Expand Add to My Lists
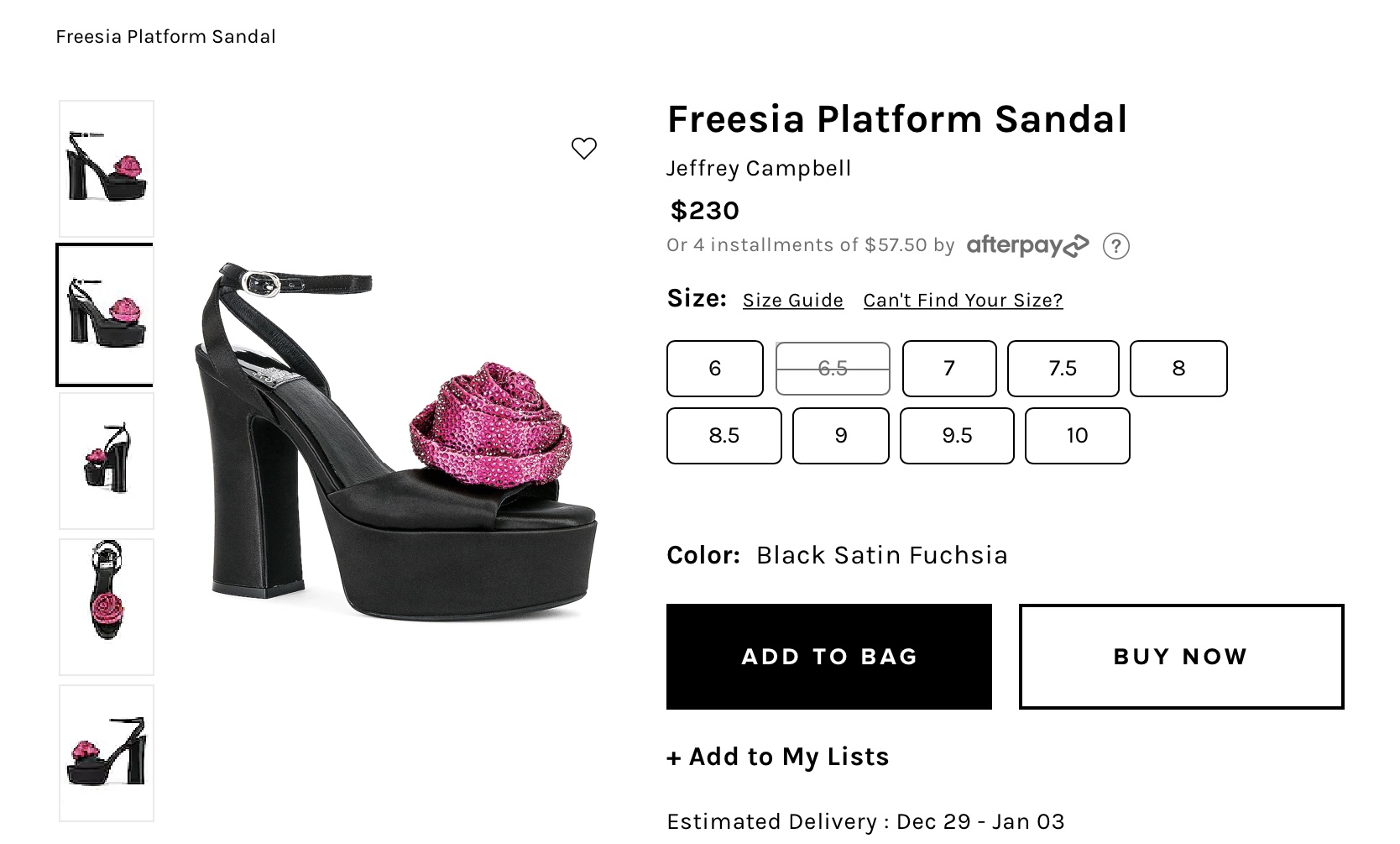Viewport: 1400px width, 844px height. (778, 757)
